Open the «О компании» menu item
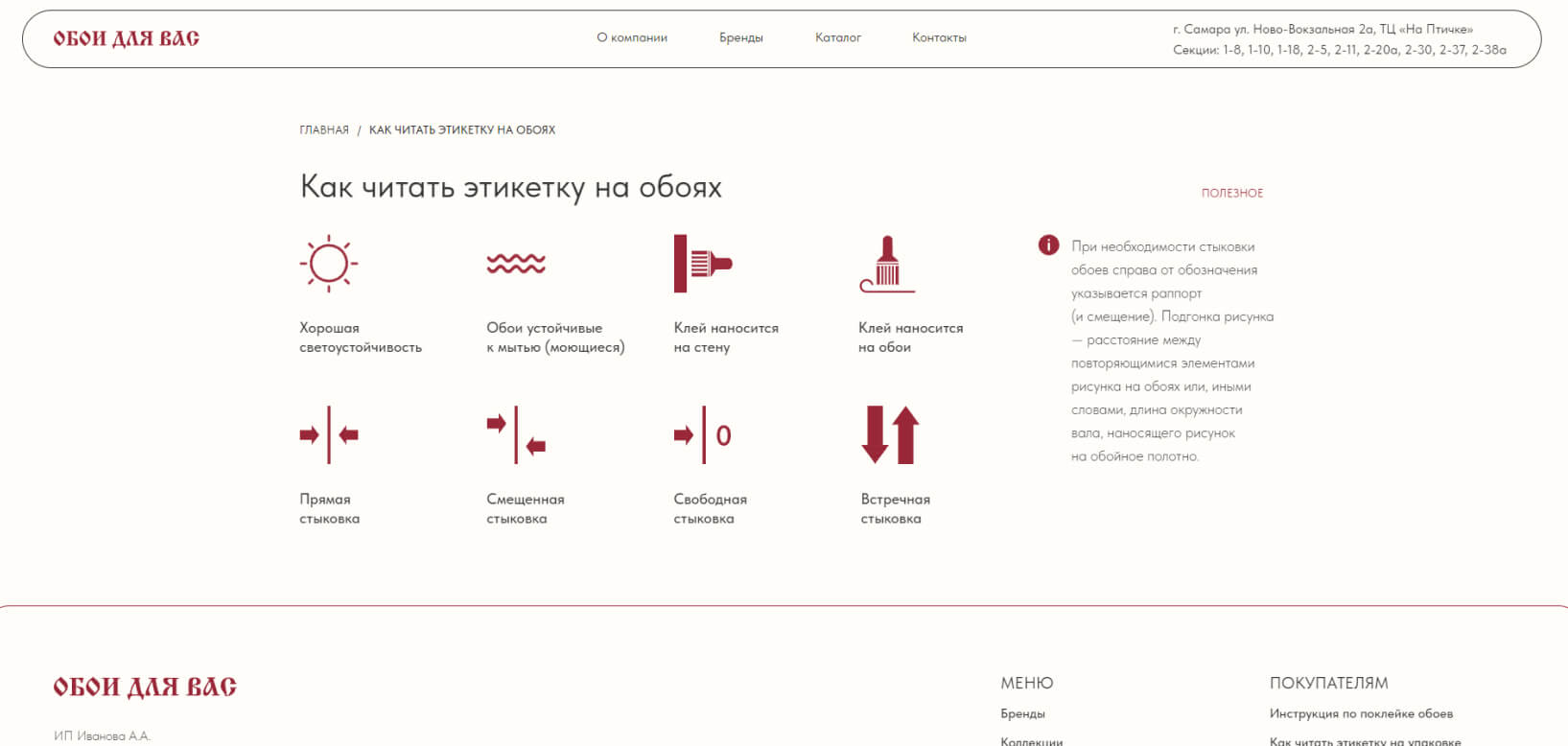The image size is (1568, 746). coord(632,37)
